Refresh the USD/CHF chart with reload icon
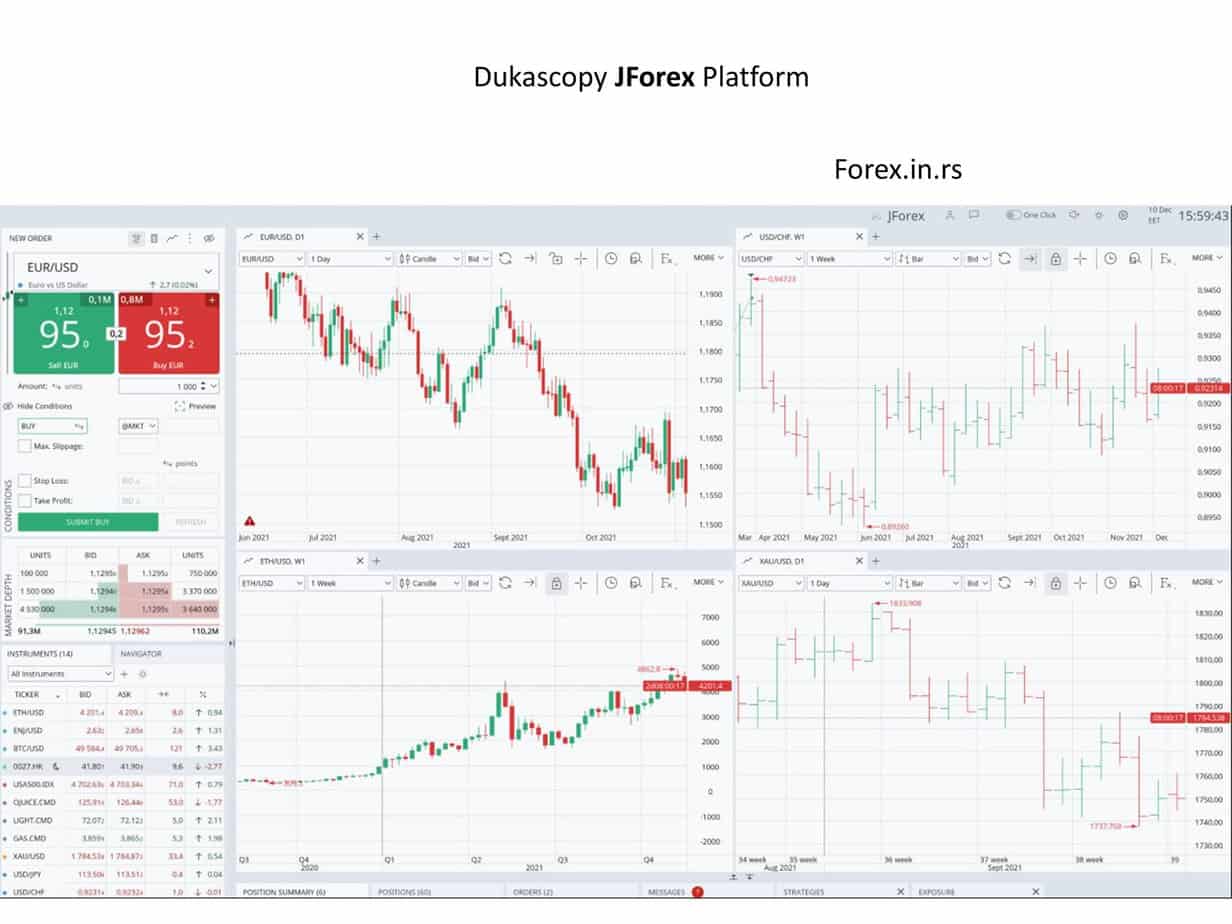Image resolution: width=1232 pixels, height=924 pixels. pyautogui.click(x=1005, y=258)
